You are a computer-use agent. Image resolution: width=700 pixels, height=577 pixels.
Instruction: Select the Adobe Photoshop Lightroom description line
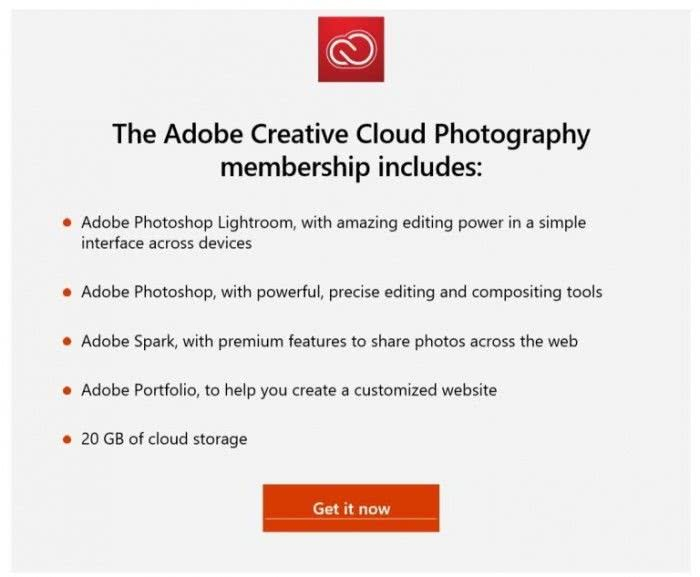pos(333,223)
